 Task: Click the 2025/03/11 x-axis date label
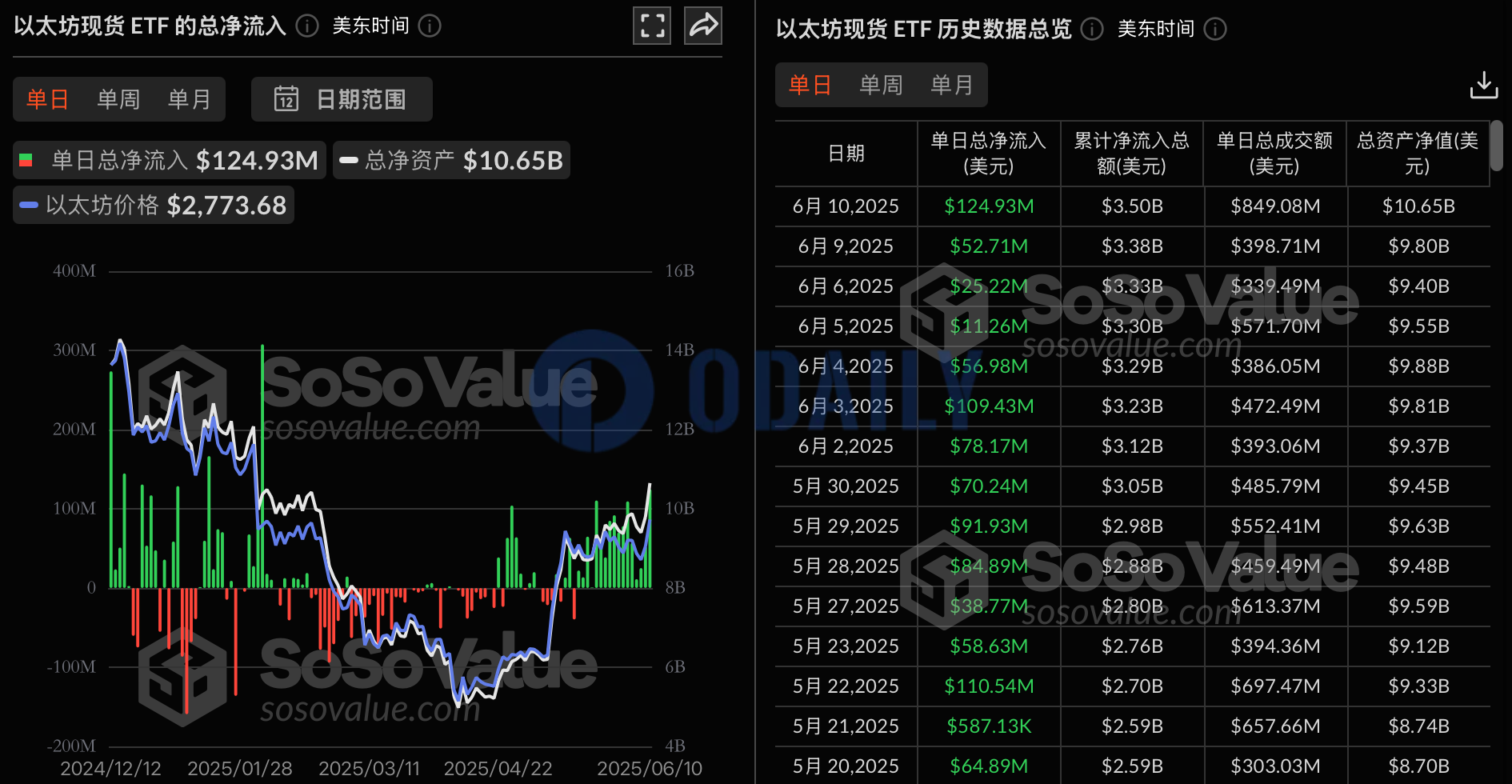coord(369,769)
